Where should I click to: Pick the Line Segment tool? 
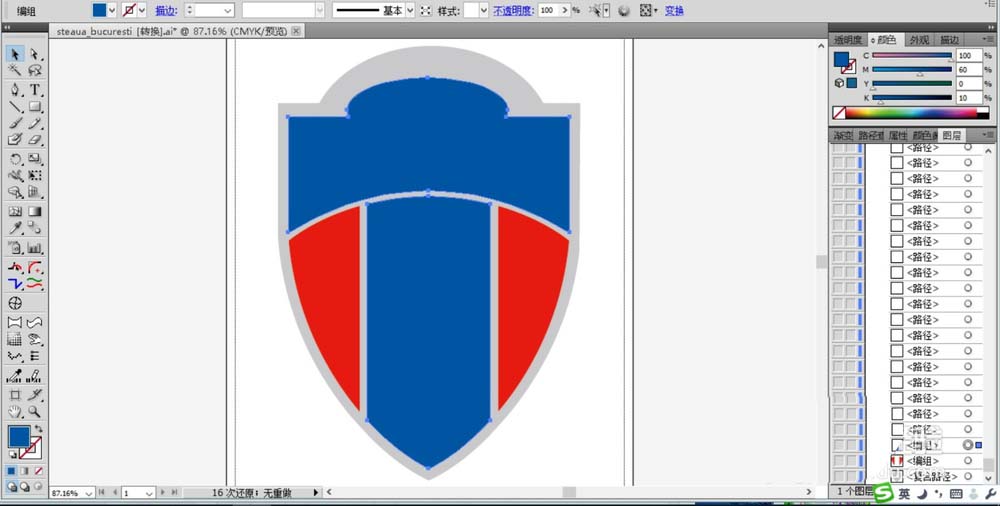coord(15,107)
